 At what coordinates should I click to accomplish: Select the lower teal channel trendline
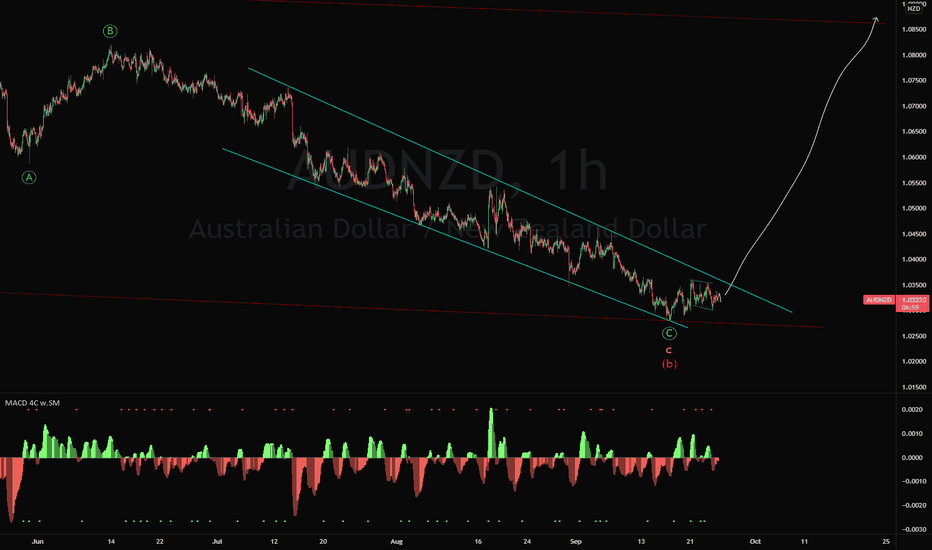[455, 238]
